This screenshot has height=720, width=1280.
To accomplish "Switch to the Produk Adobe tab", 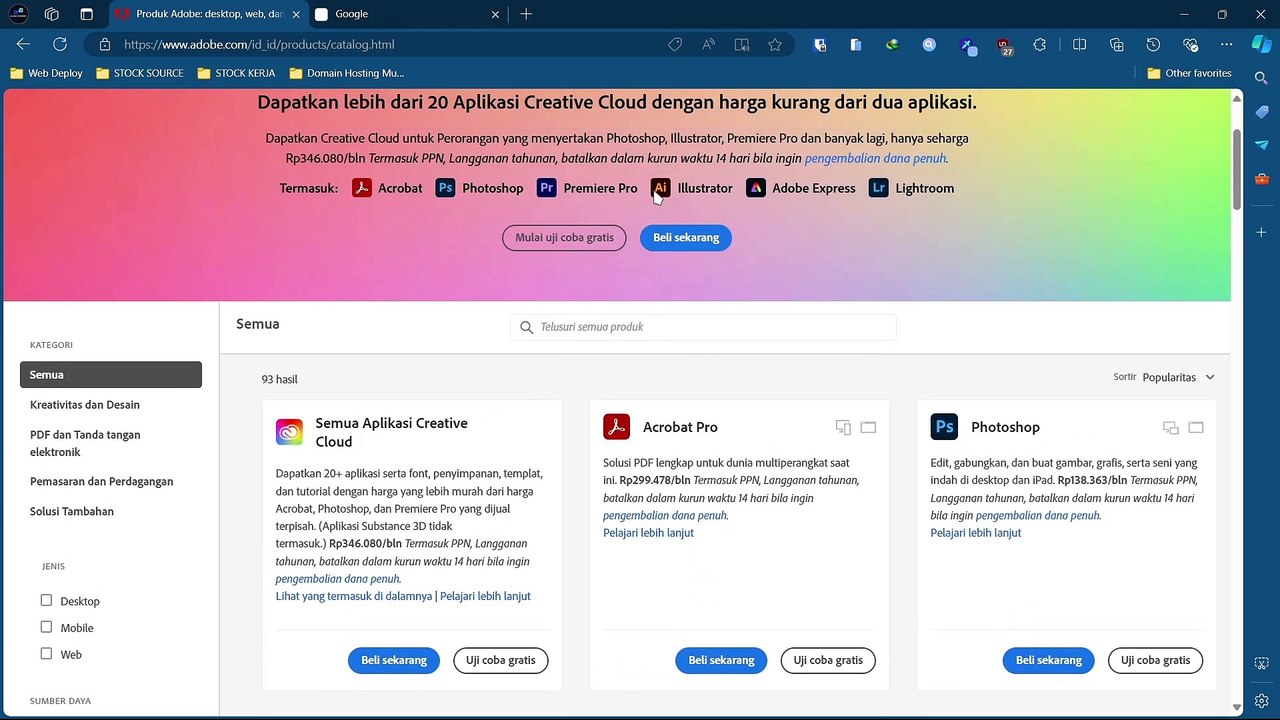I will tap(206, 14).
